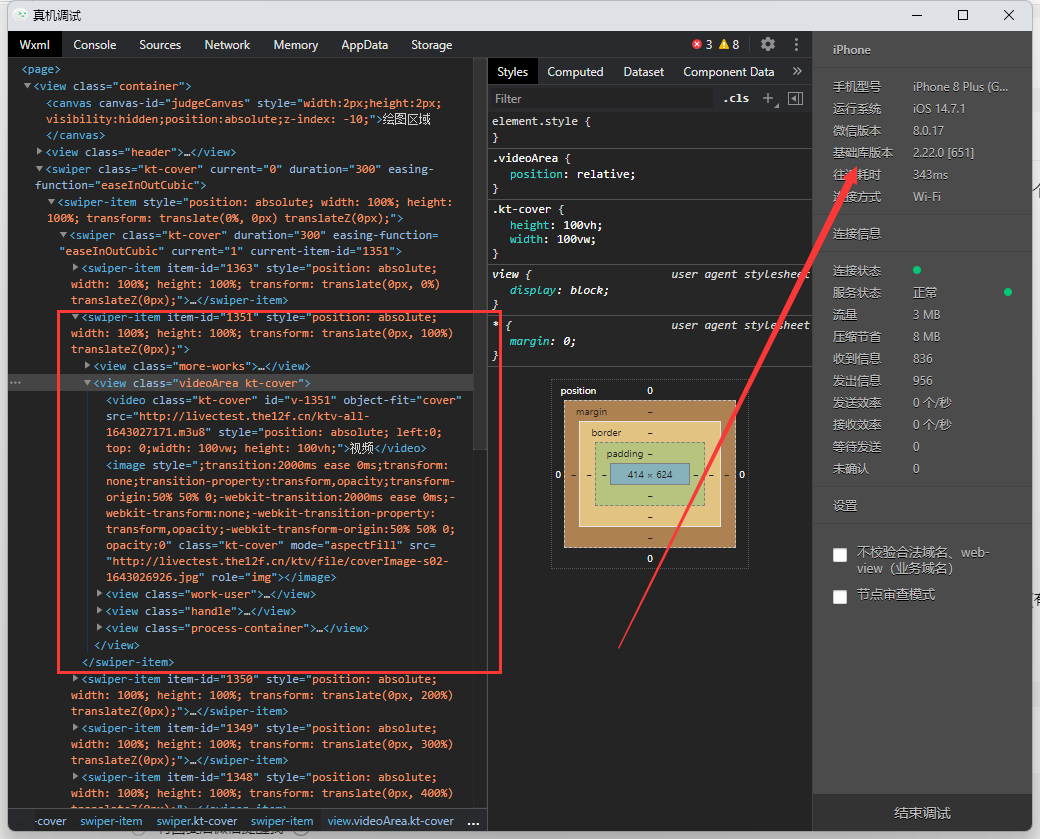
Task: Click the position: relative style value
Action: pos(606,174)
